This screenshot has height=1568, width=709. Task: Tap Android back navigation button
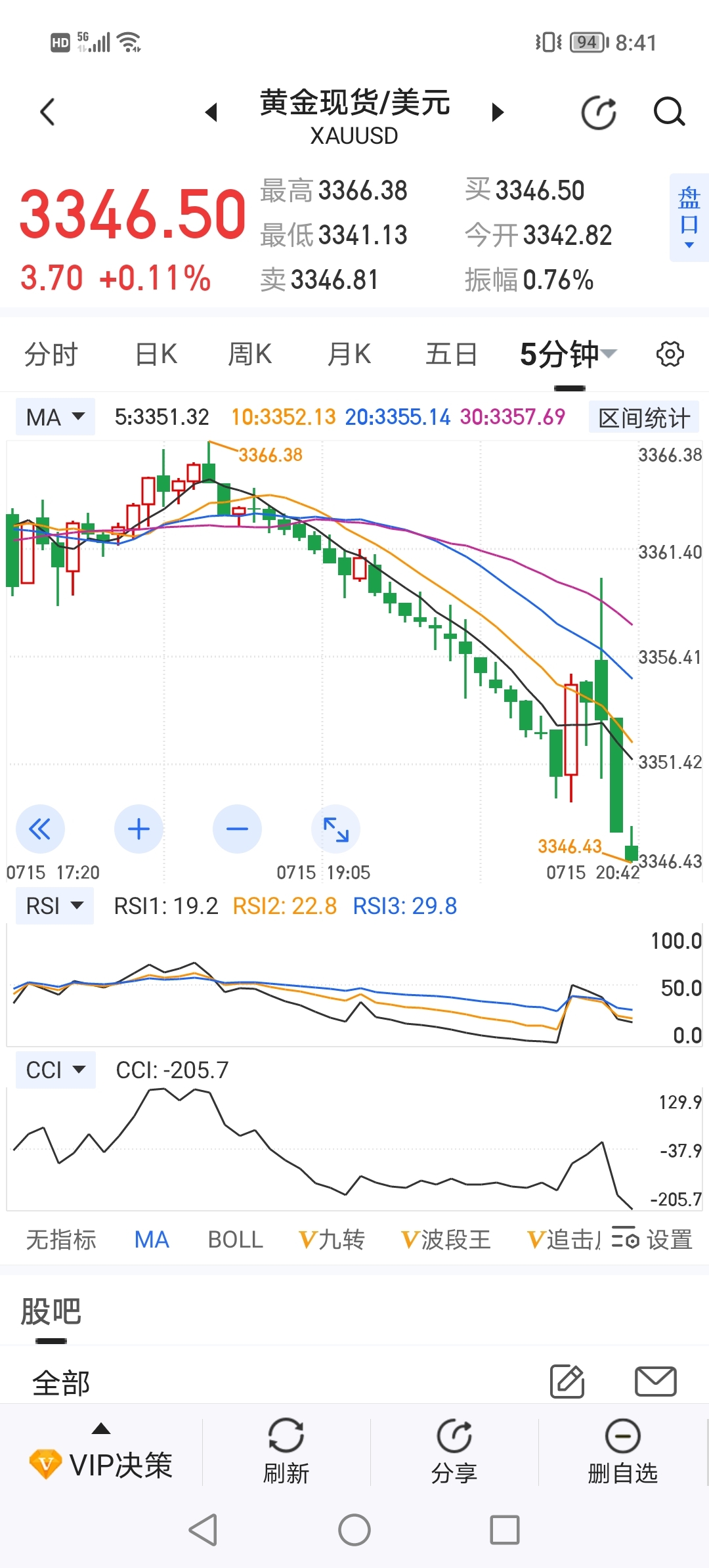point(203,1530)
